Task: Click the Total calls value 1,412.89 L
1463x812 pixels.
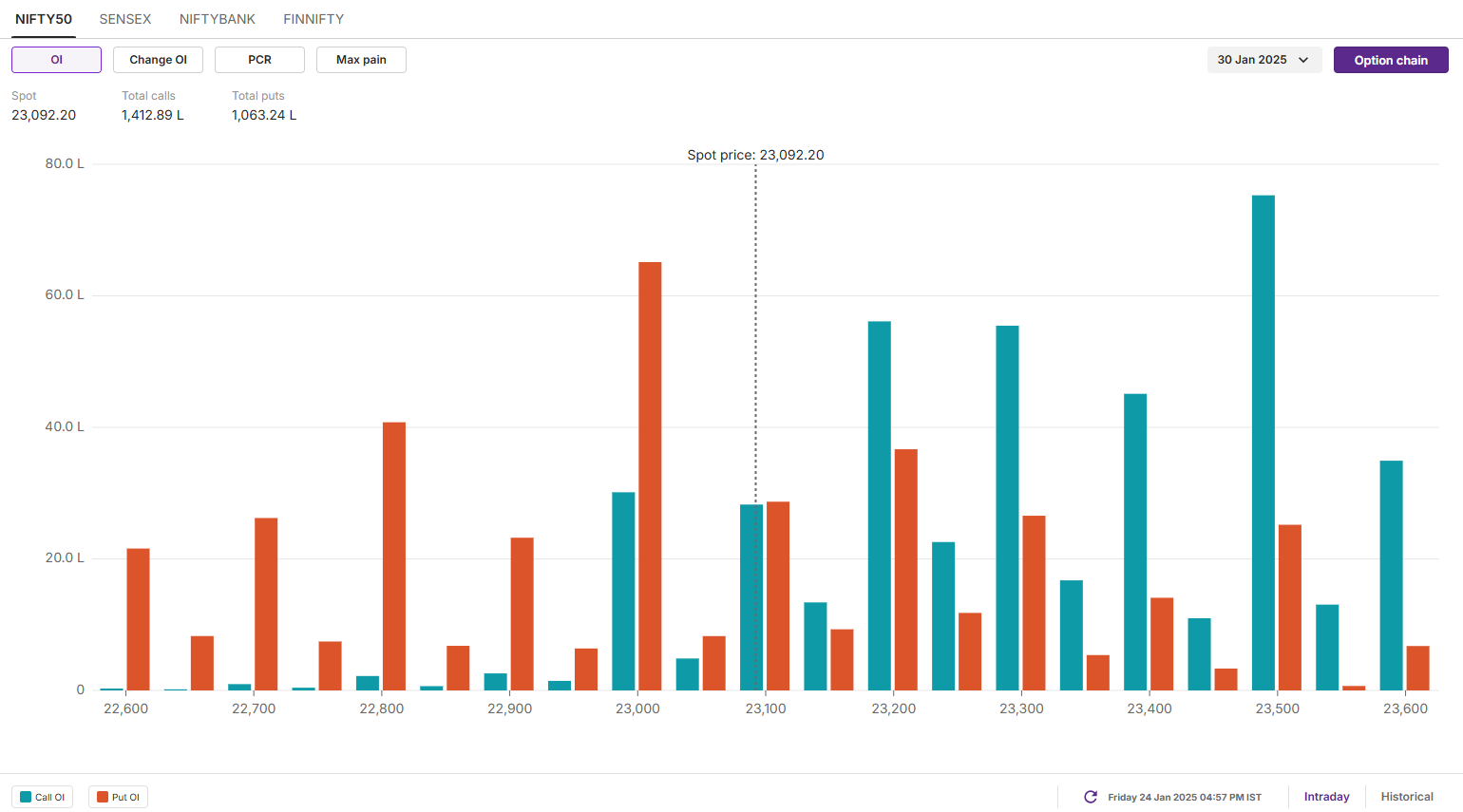Action: (153, 115)
